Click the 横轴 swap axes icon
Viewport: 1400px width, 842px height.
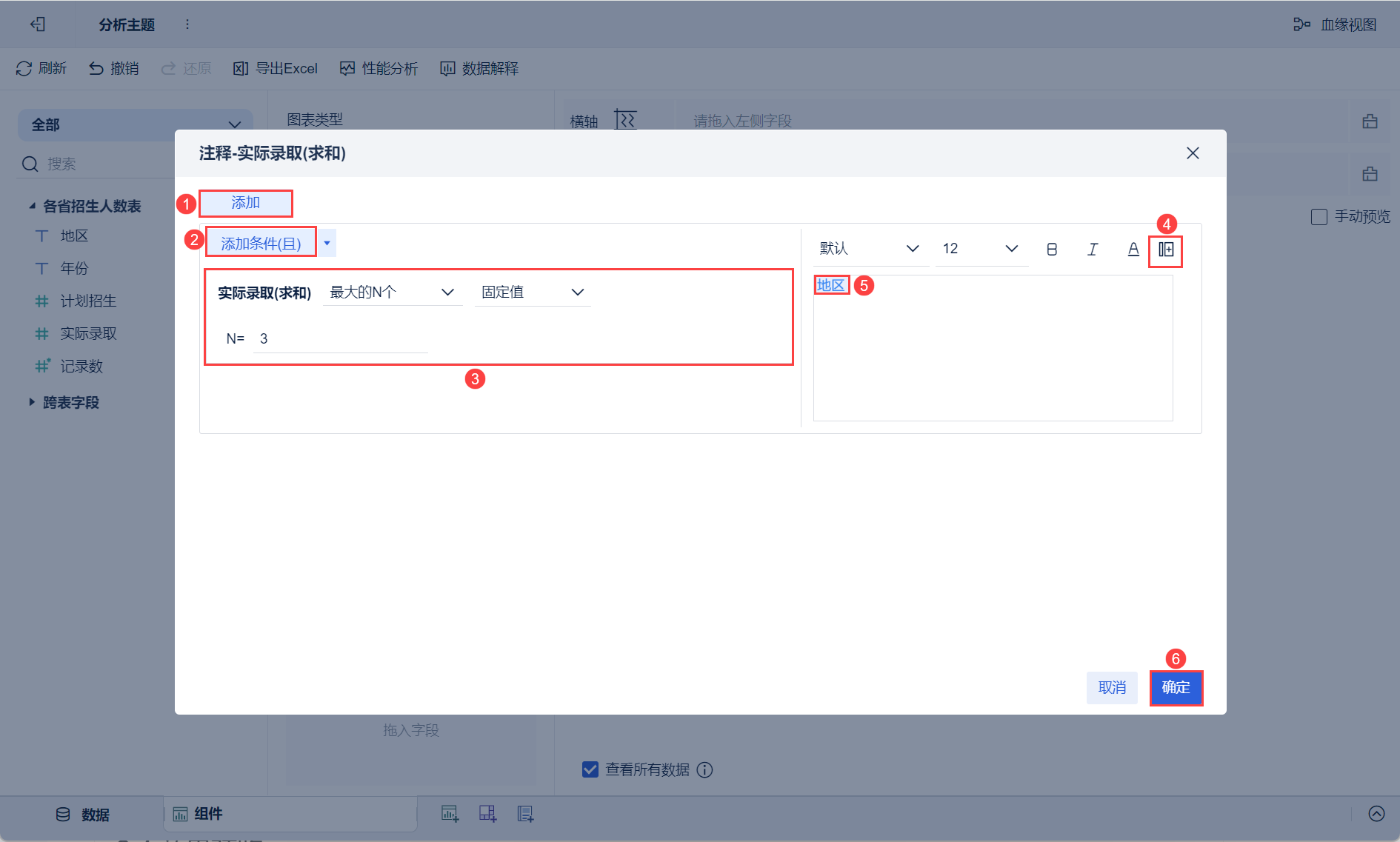(x=625, y=120)
